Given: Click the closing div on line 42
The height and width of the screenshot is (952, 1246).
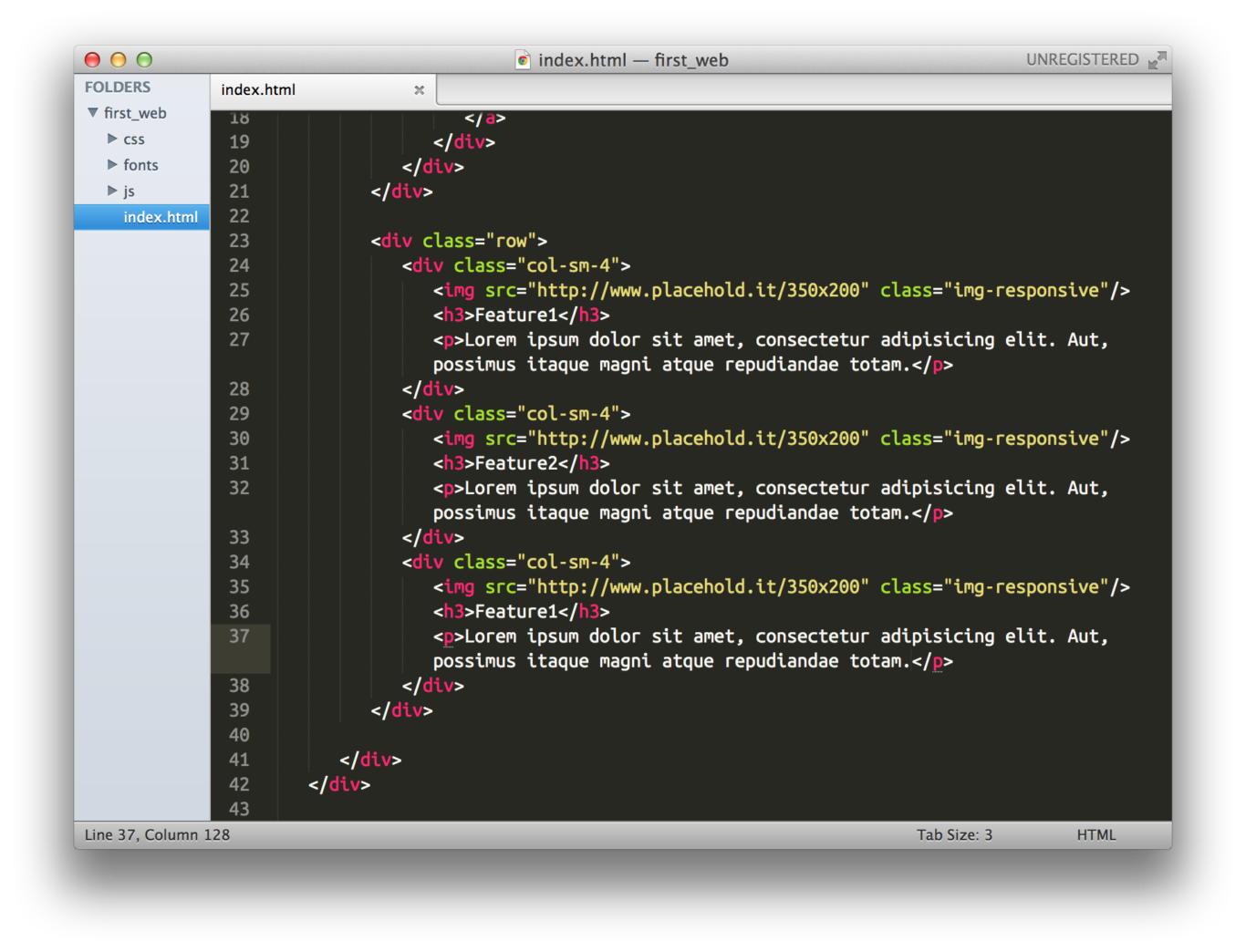Looking at the screenshot, I should [x=339, y=784].
